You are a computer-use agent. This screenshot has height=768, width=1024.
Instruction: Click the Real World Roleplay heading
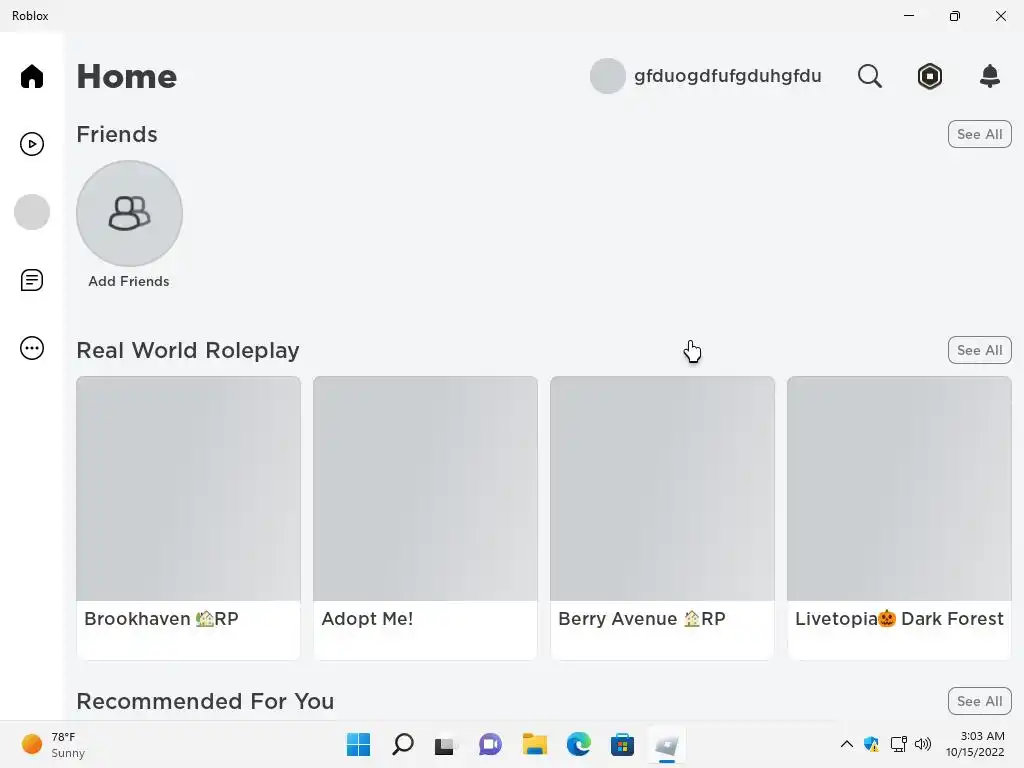pos(188,350)
